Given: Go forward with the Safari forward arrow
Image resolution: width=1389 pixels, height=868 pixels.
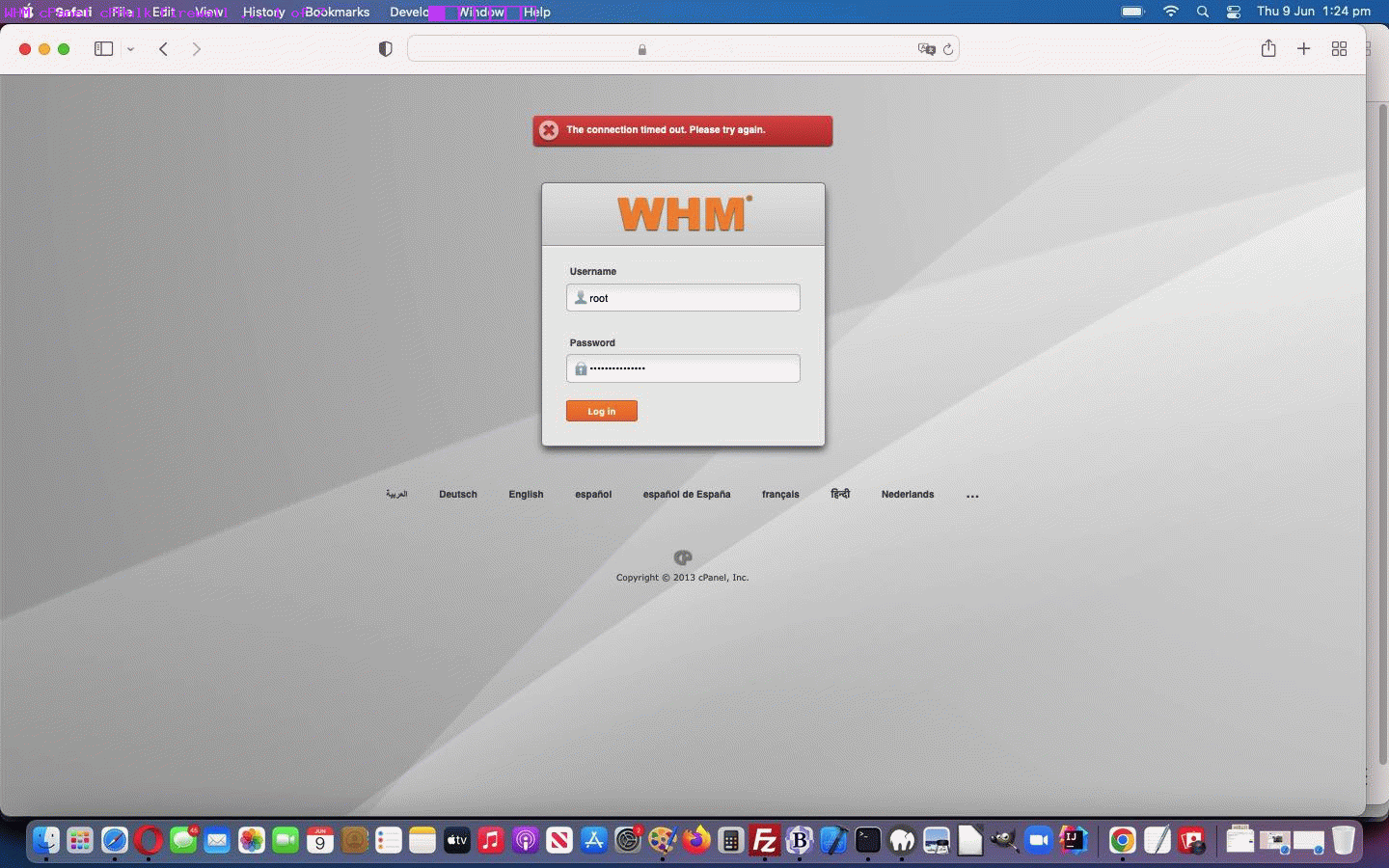Looking at the screenshot, I should click(x=196, y=48).
